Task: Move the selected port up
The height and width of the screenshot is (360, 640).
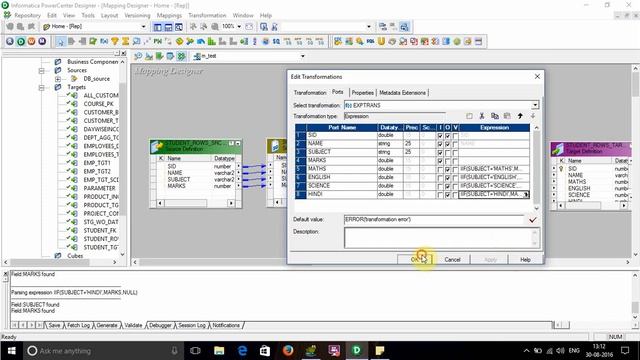Action: pos(520,116)
